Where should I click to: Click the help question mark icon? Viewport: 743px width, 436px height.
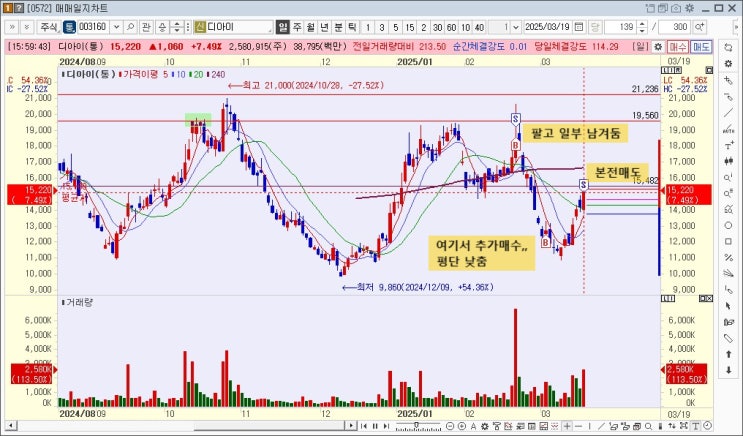tap(18, 8)
